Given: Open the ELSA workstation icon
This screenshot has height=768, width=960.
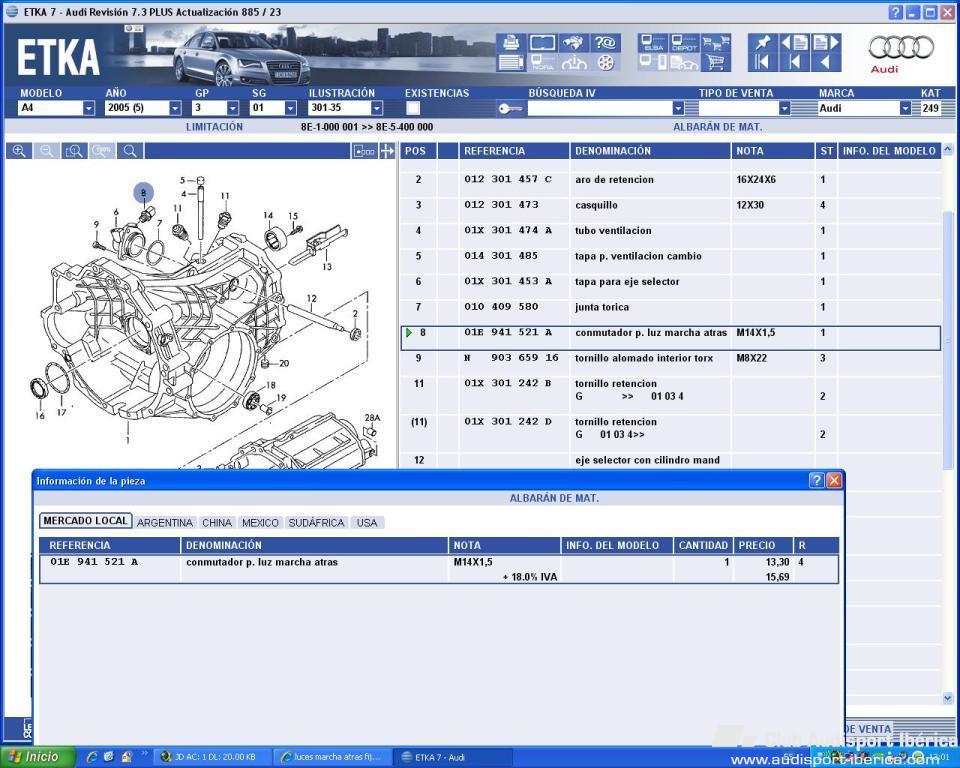Looking at the screenshot, I should [653, 43].
